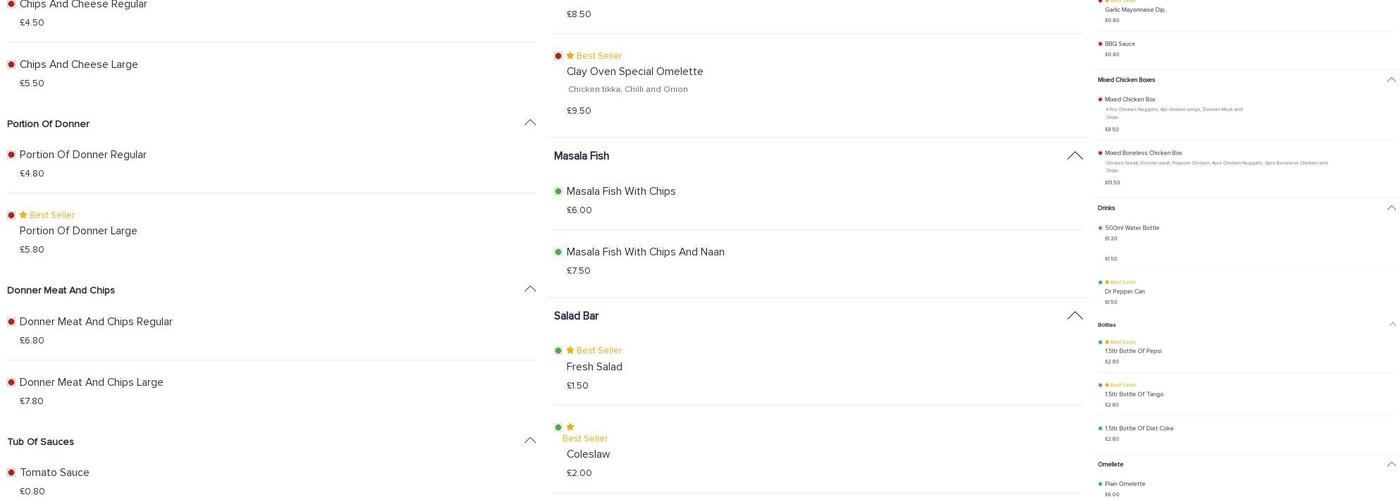Open the Omelette category in the sidebar
1400x500 pixels.
point(1110,464)
